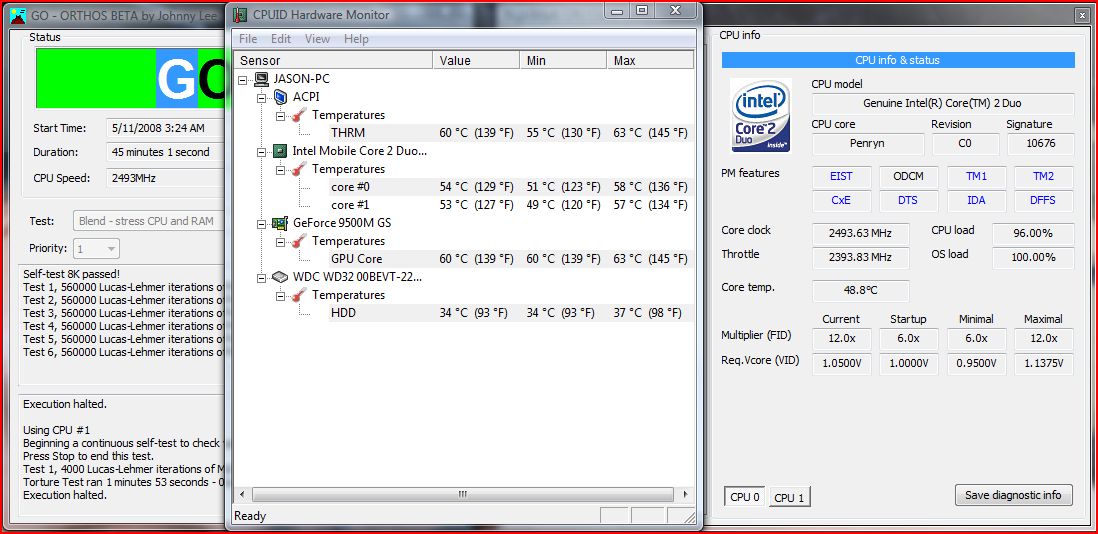
Task: Click the Intel Mobile Core 2 Duo chip icon
Action: (280, 150)
